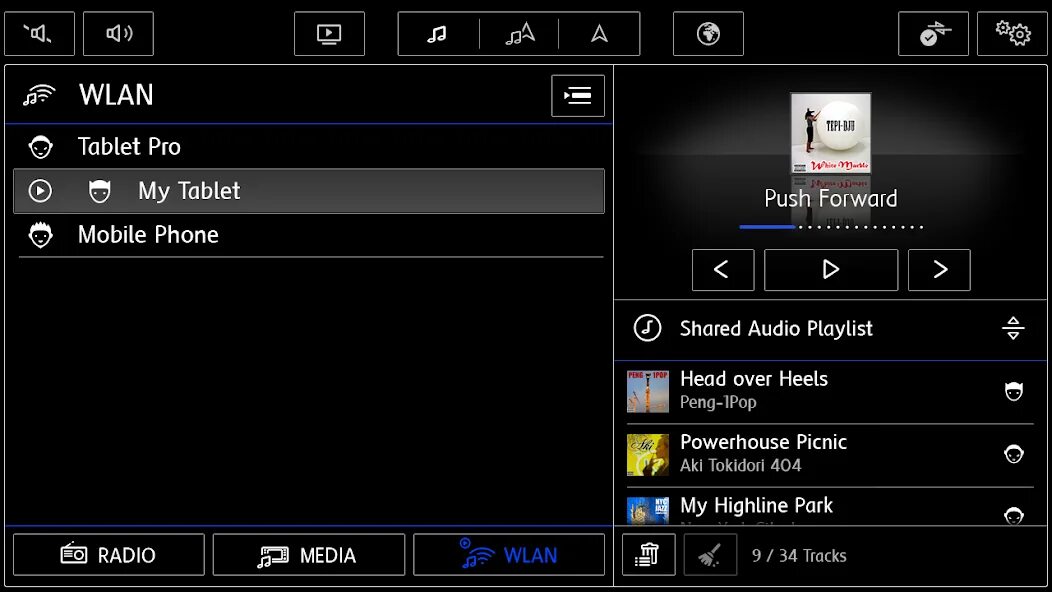Image resolution: width=1052 pixels, height=592 pixels.
Task: Select the split music and navigation view
Action: click(x=519, y=34)
